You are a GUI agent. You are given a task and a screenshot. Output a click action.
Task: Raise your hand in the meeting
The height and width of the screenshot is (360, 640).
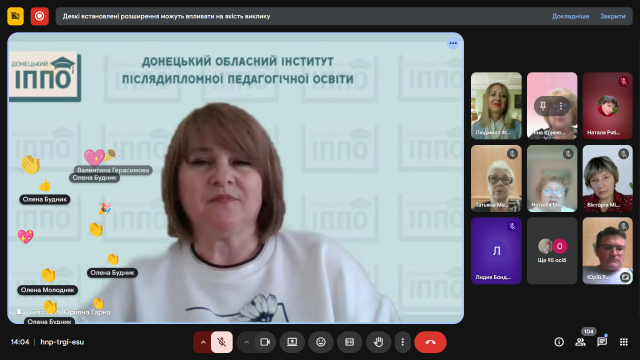378,342
